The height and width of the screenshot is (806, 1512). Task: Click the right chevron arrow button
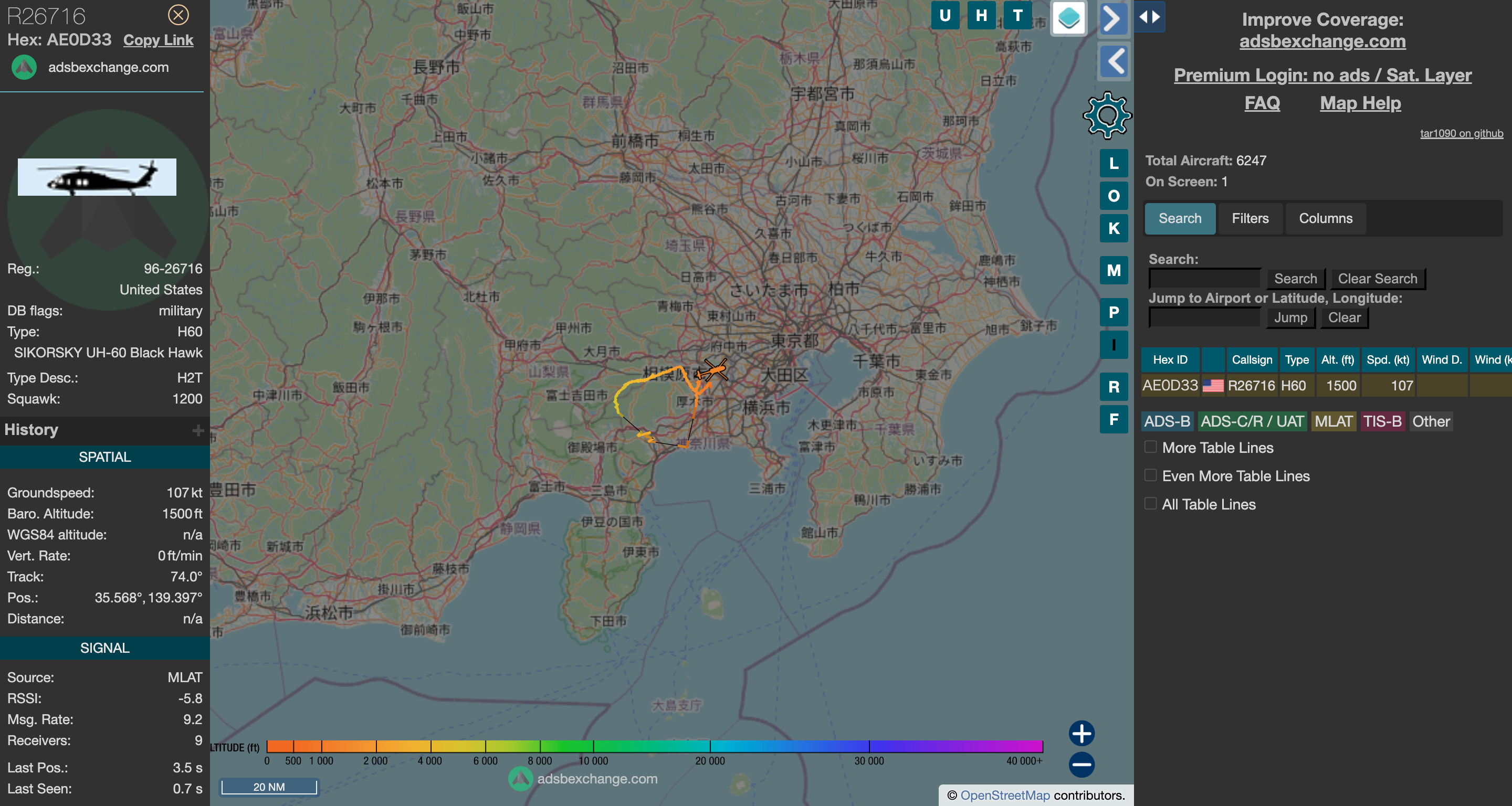pyautogui.click(x=1114, y=19)
